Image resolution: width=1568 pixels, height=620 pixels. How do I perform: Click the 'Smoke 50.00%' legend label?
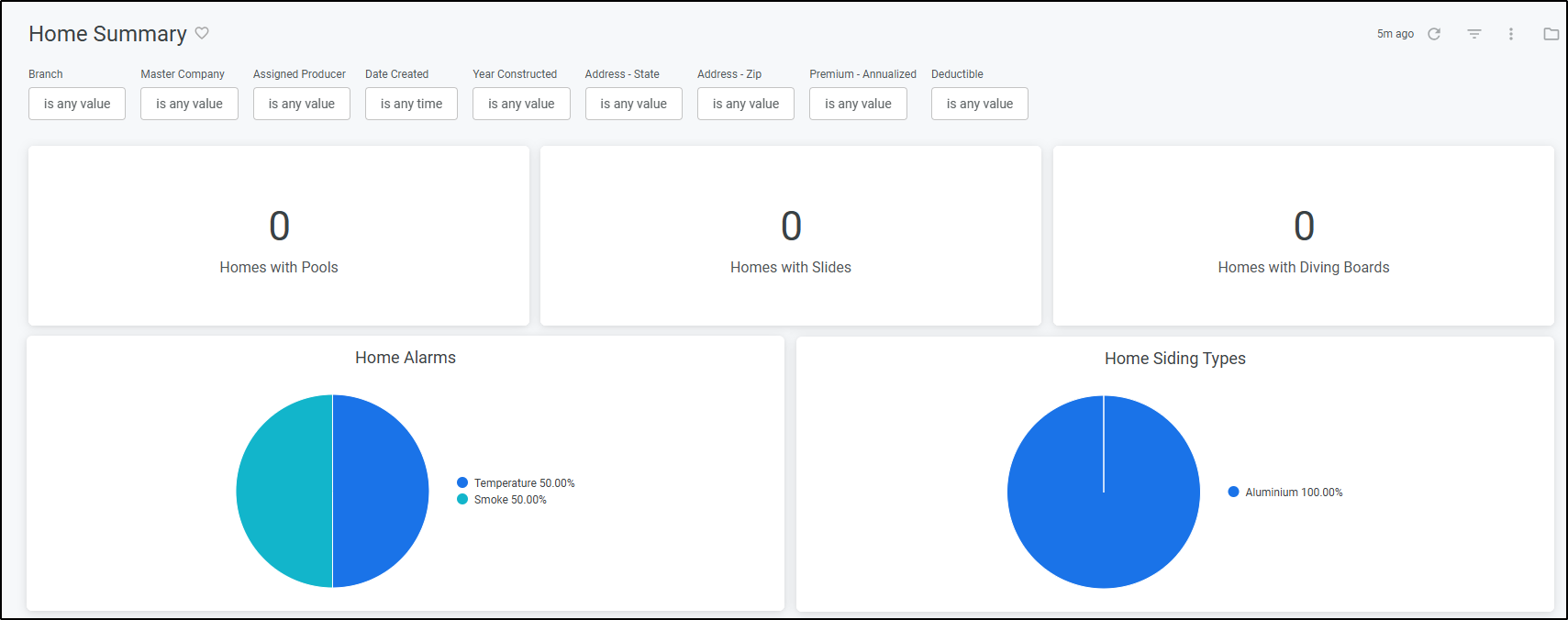(510, 500)
